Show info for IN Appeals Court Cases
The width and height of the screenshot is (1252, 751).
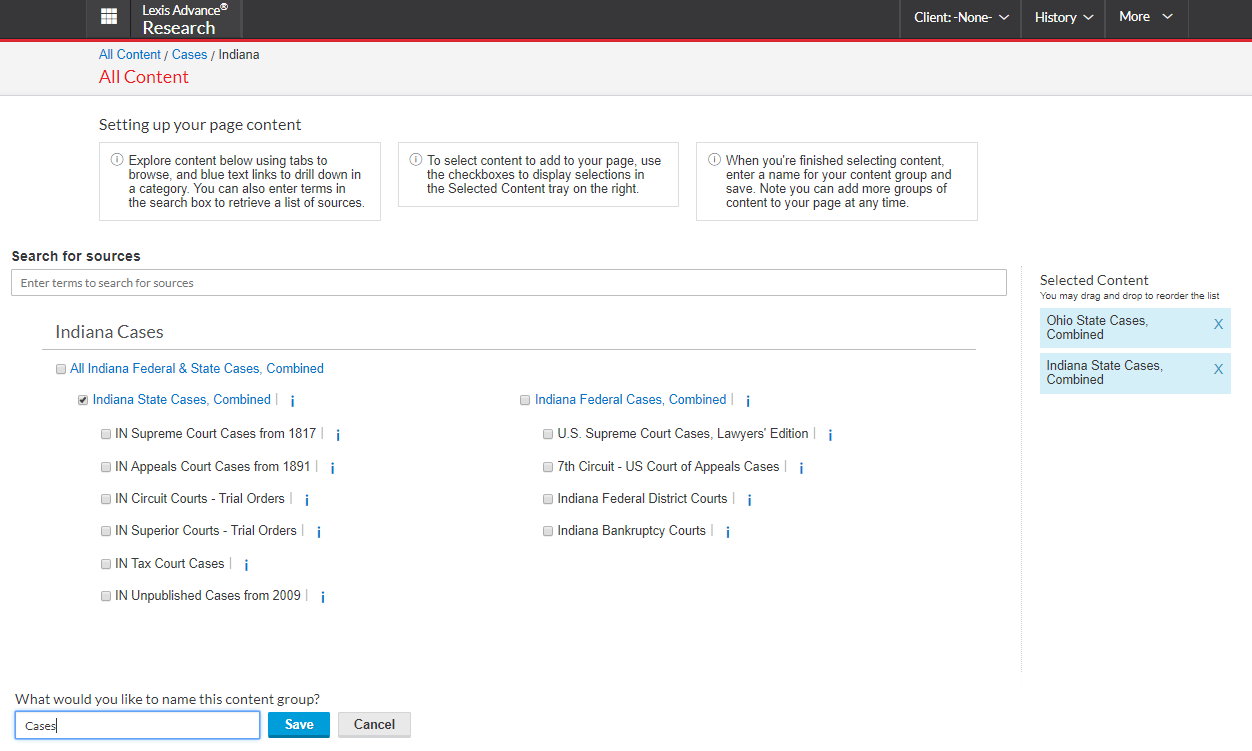(332, 468)
